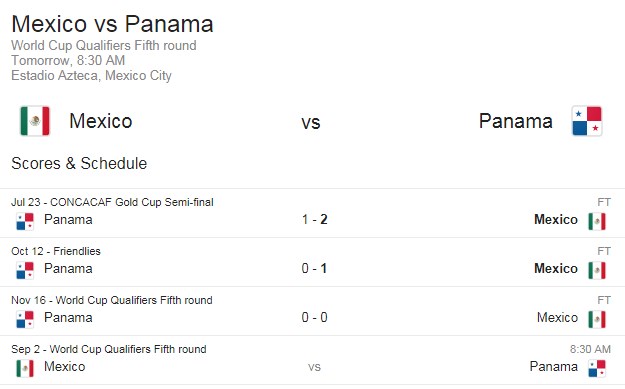625x389 pixels.
Task: Click Panama flag in Nov 16 qualifier row
Action: pyautogui.click(x=25, y=319)
